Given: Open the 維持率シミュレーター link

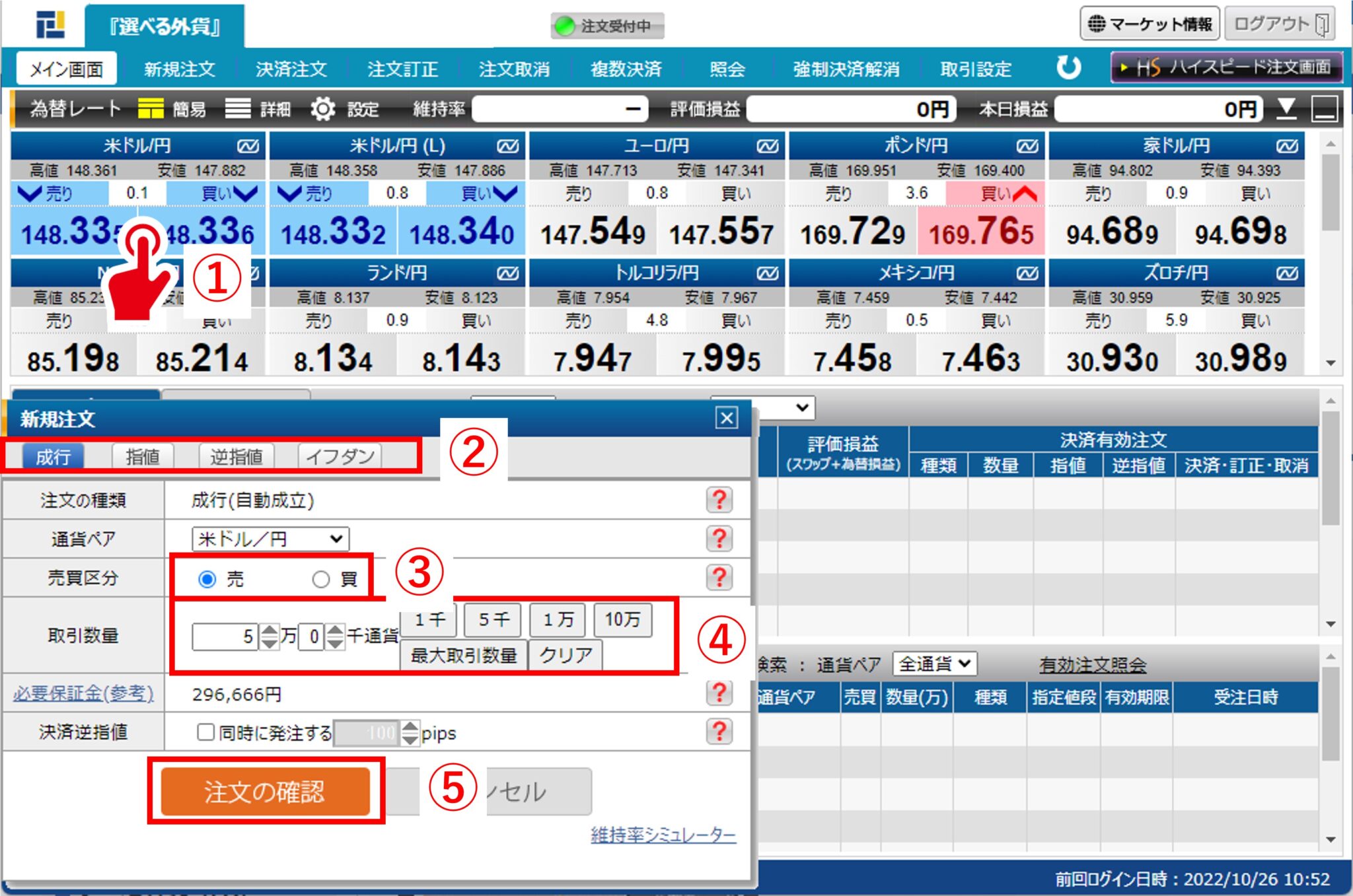Looking at the screenshot, I should (663, 835).
